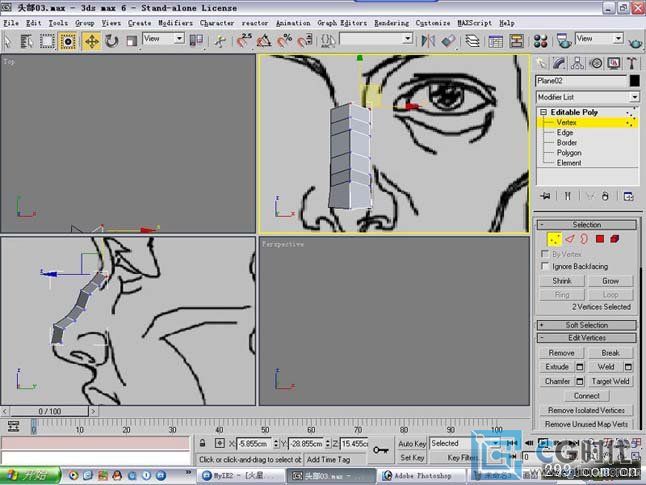Open Curve Editor icon

(496, 41)
